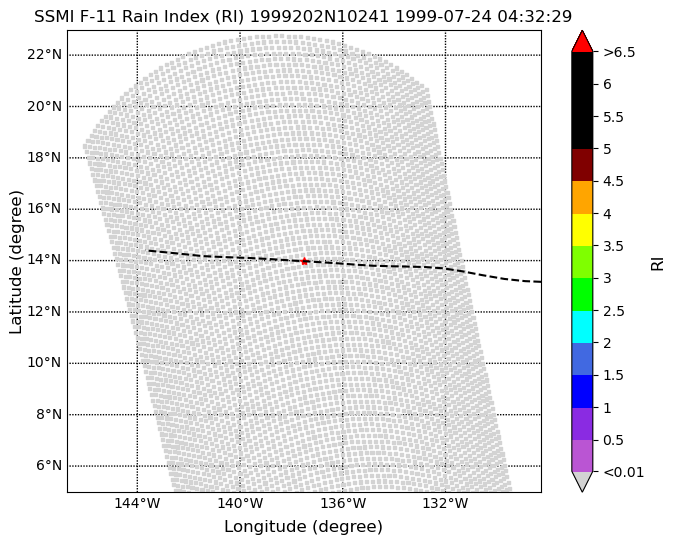675x545 pixels.
Task: Click the plot title text
Action: 303,17
